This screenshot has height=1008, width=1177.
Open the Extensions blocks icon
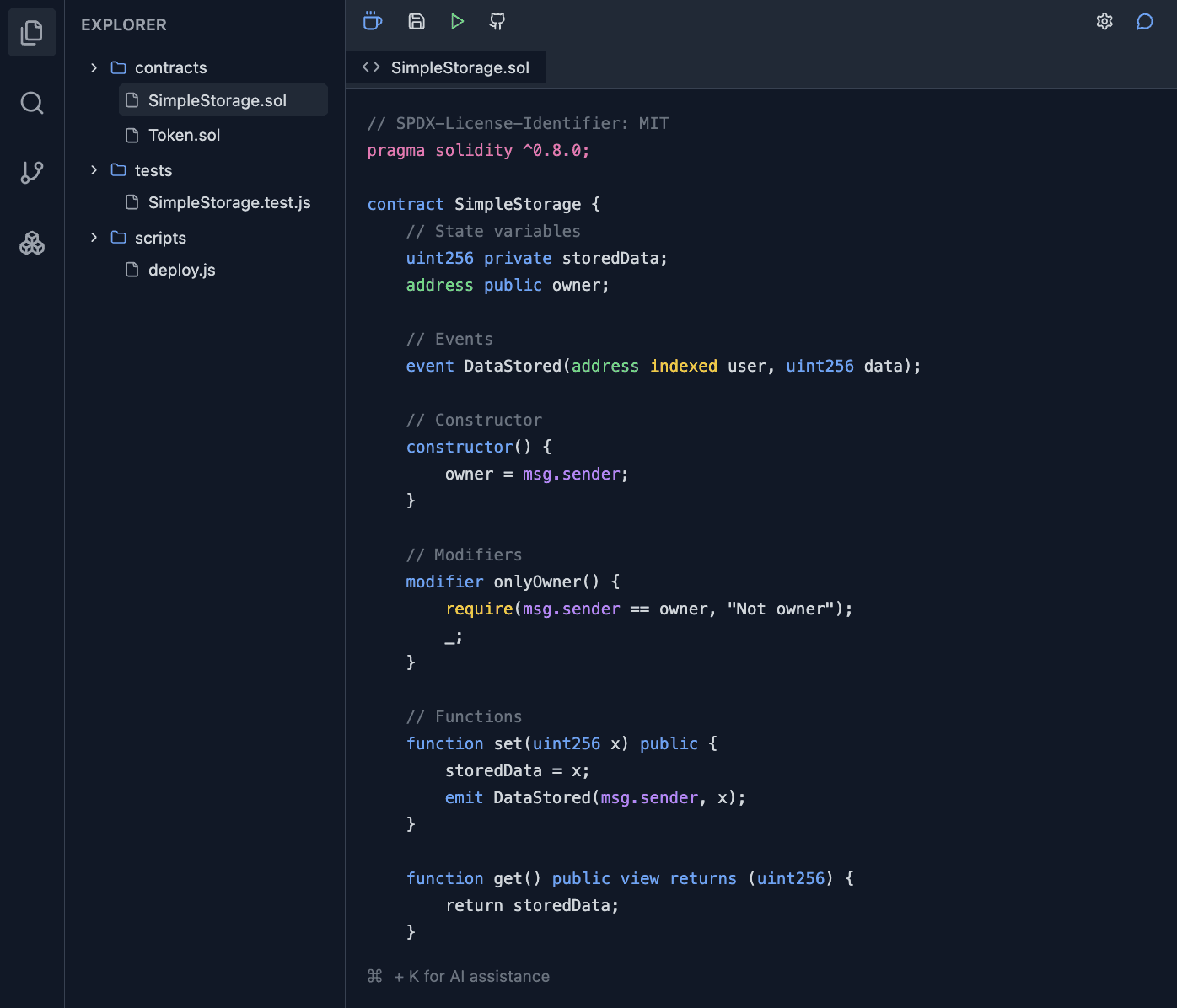[x=32, y=244]
